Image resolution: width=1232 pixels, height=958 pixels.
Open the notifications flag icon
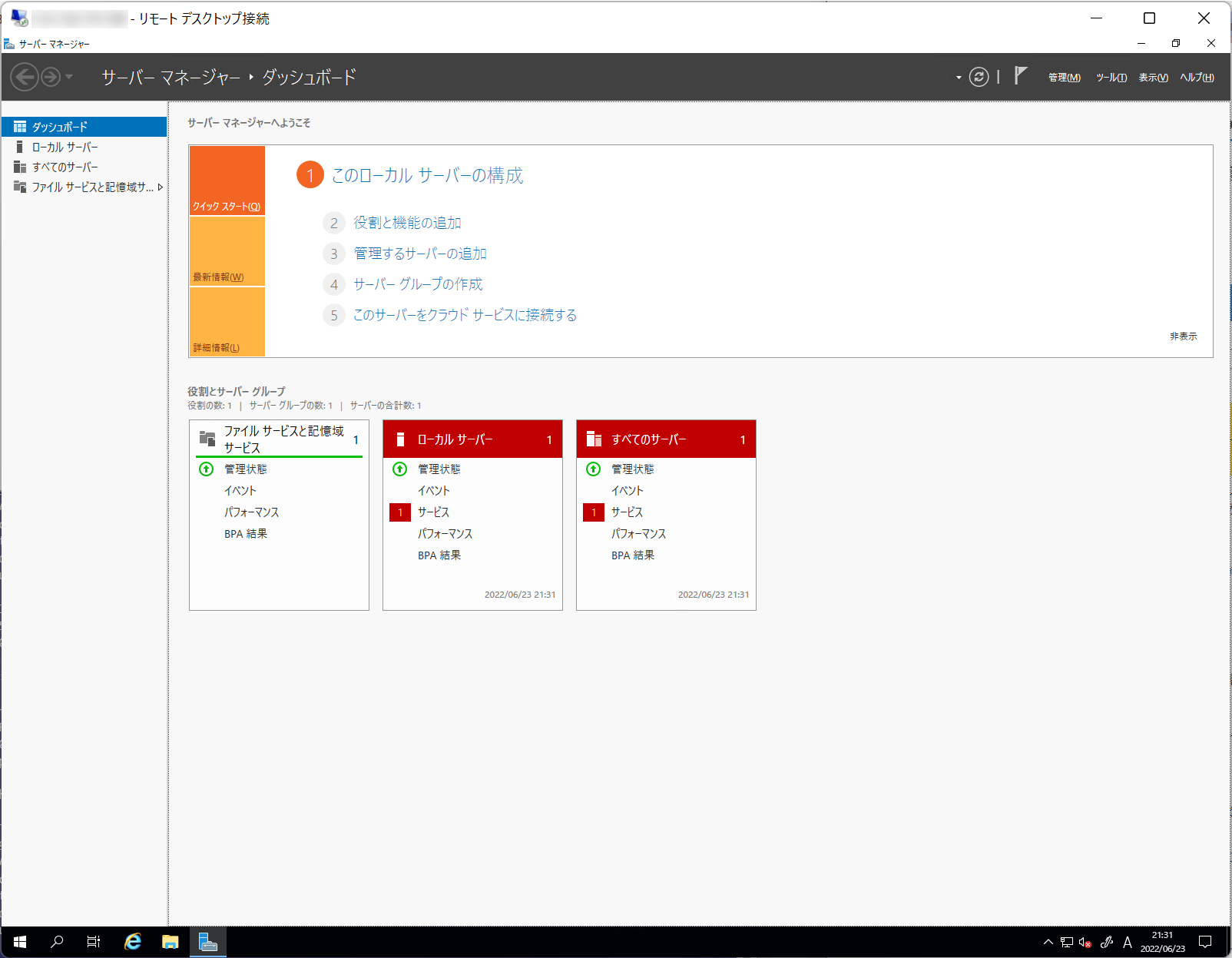pos(1020,76)
